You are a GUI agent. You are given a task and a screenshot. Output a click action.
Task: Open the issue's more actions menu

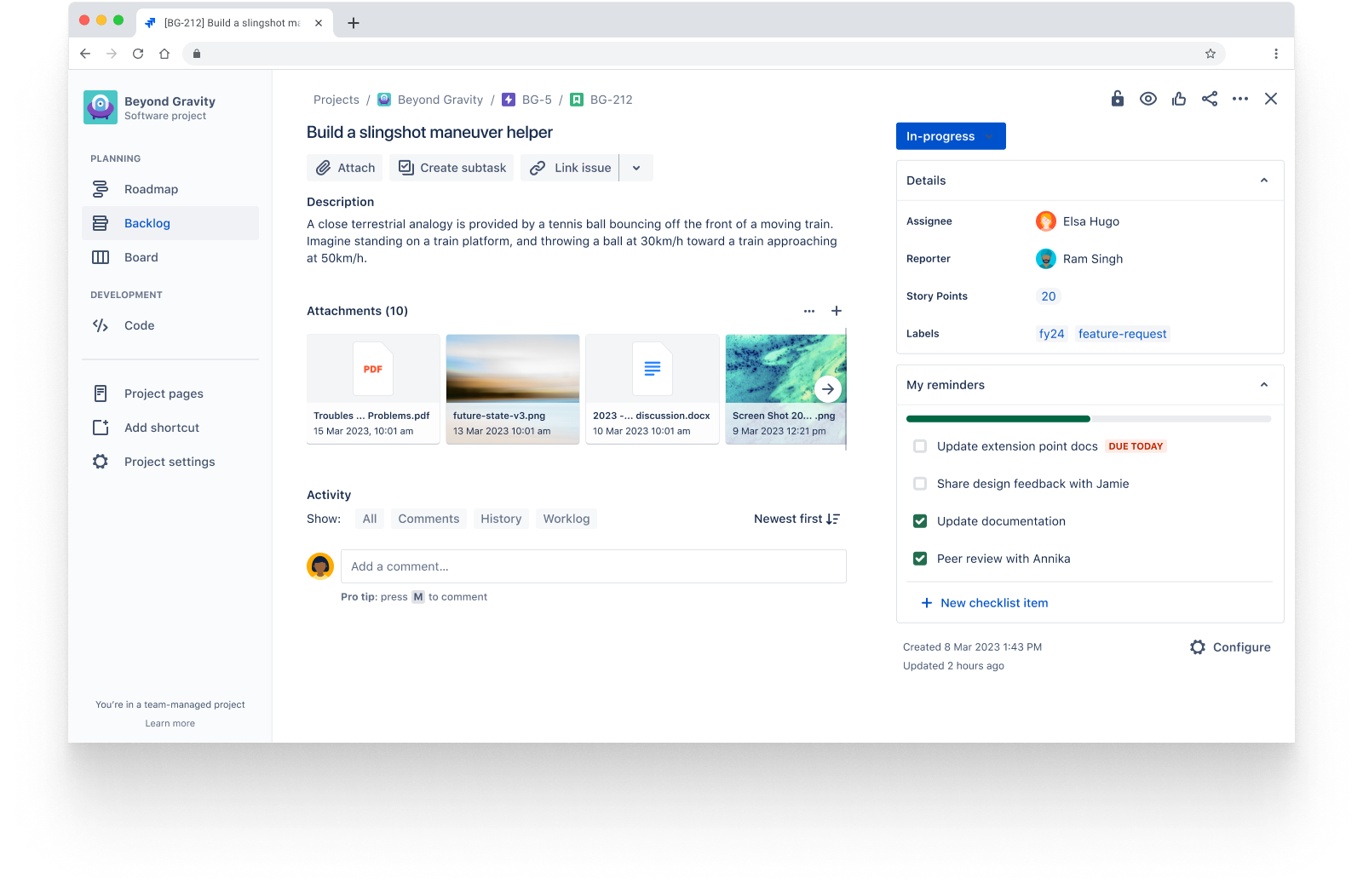1240,99
